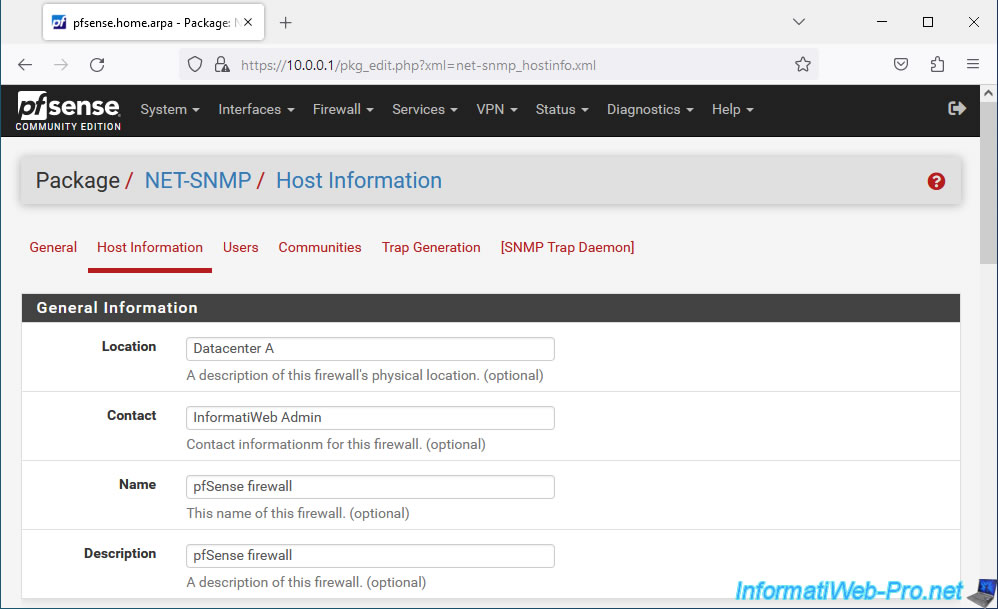Open the extensions puzzle icon

(x=937, y=64)
